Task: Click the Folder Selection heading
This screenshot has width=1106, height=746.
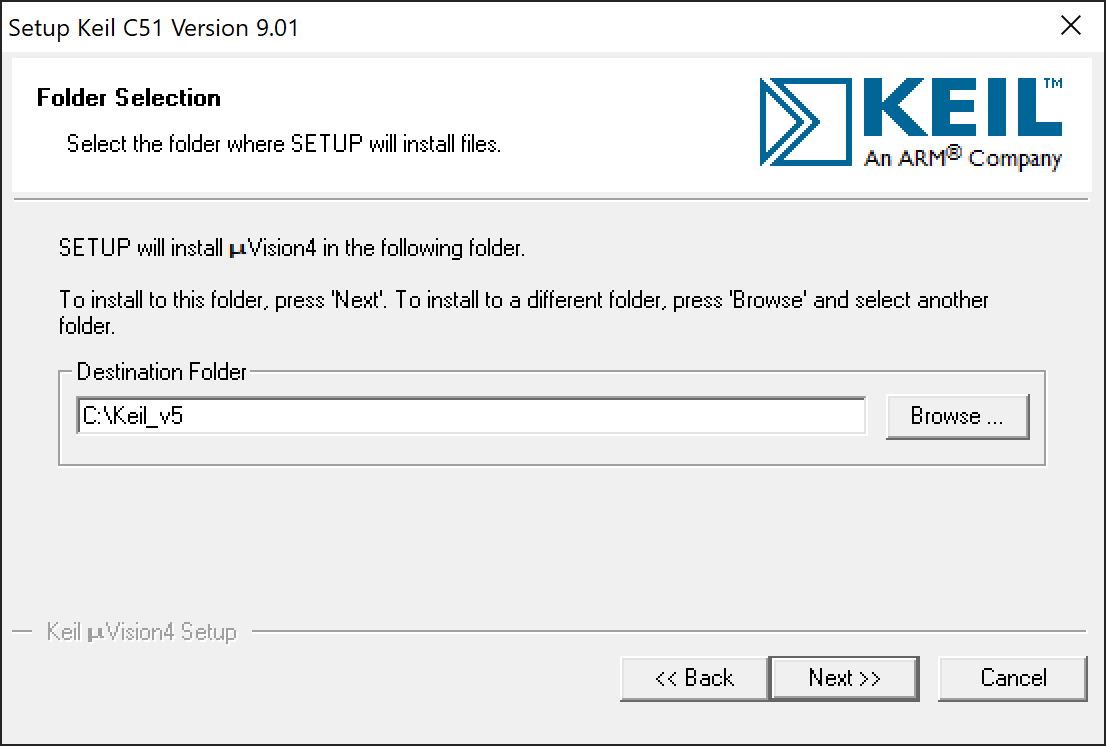Action: pos(127,98)
